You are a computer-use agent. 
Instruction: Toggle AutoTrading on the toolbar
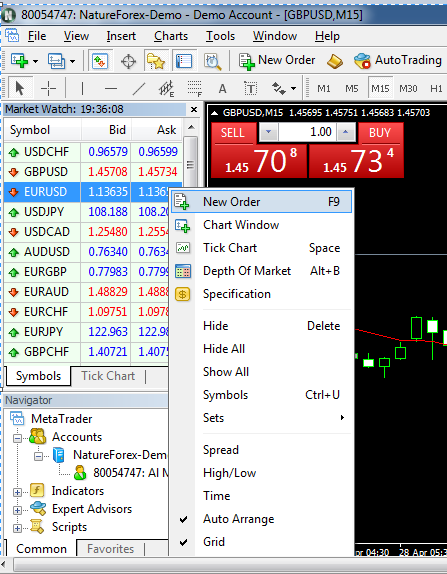pos(398,60)
